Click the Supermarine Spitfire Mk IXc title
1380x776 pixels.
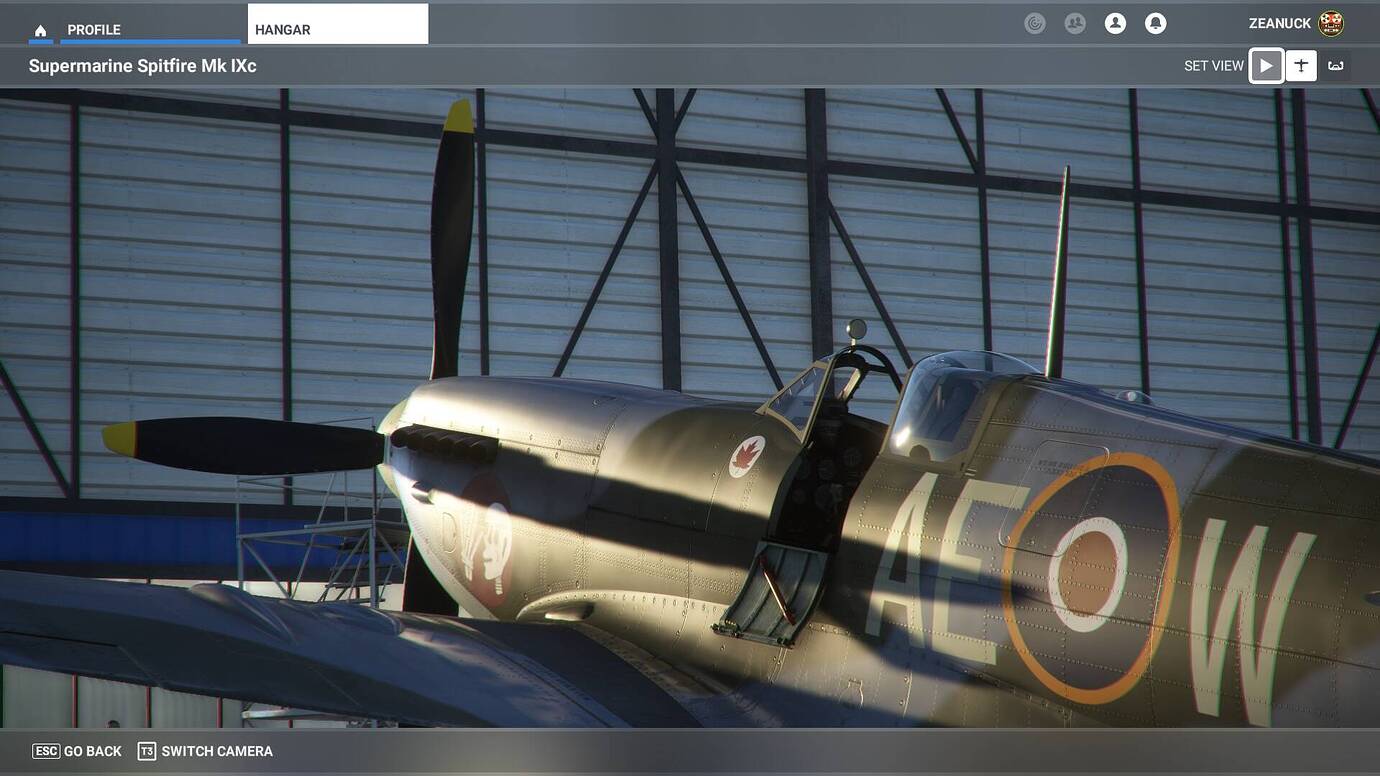143,65
